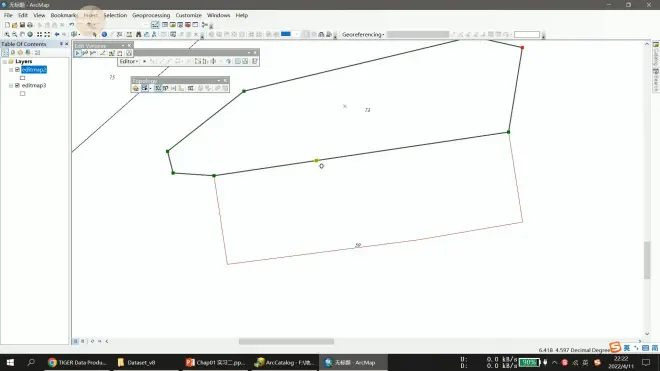Toggle visibility checkbox for editmap2 layer
The height and width of the screenshot is (371, 660).
[17, 69]
